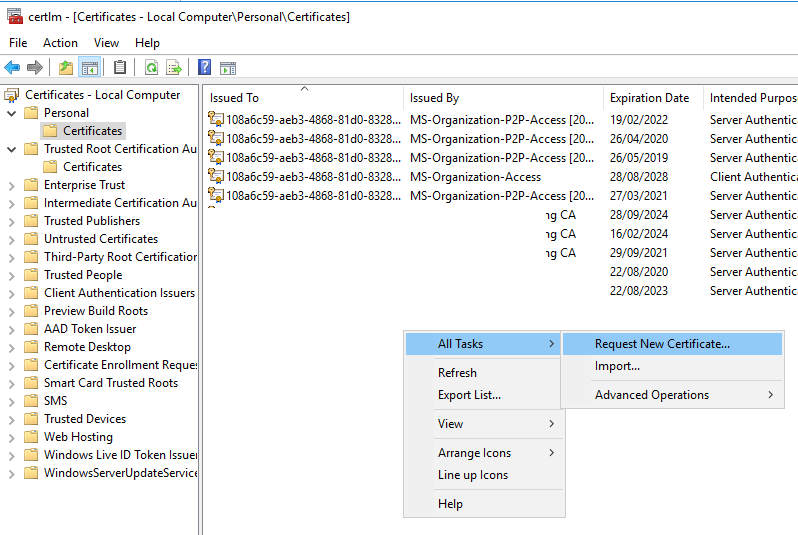Click Refresh in the context menu

(x=483, y=373)
